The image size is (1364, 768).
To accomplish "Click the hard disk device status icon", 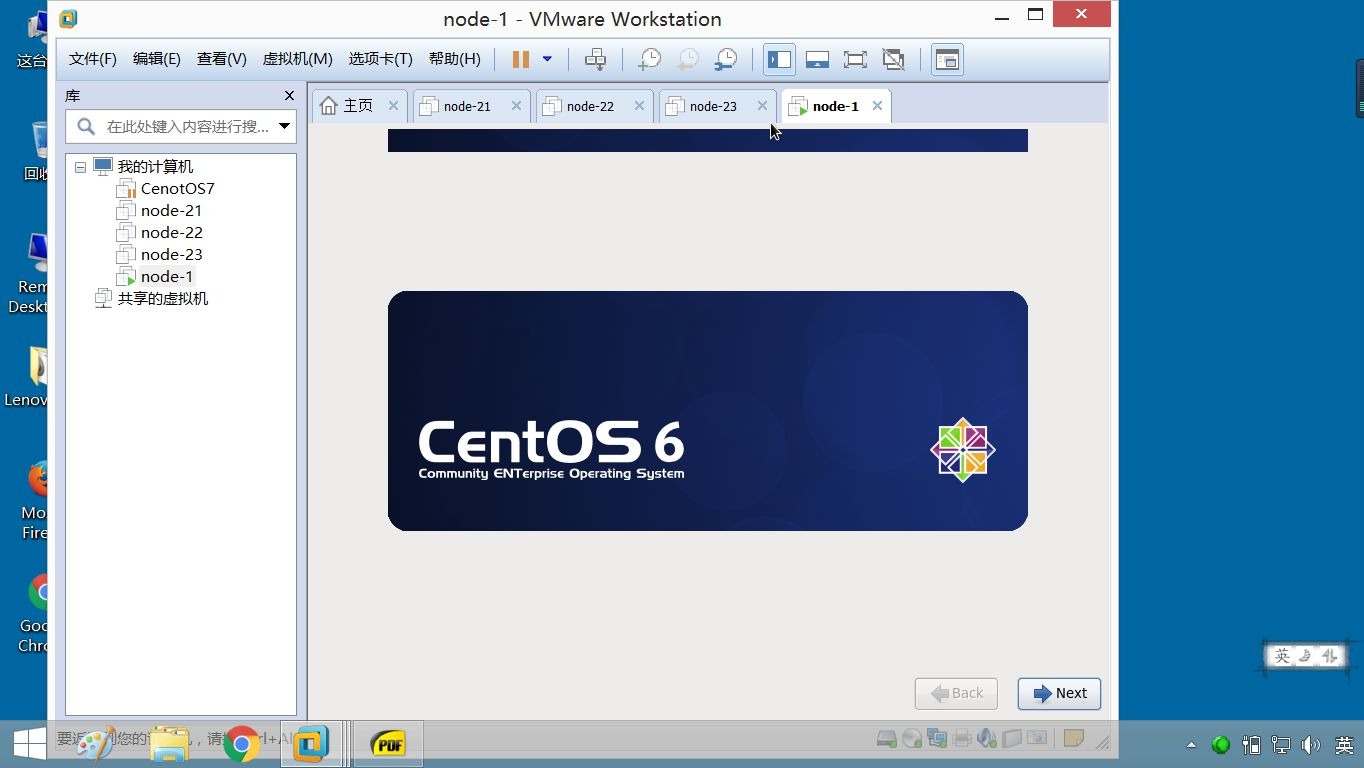I will [x=886, y=739].
